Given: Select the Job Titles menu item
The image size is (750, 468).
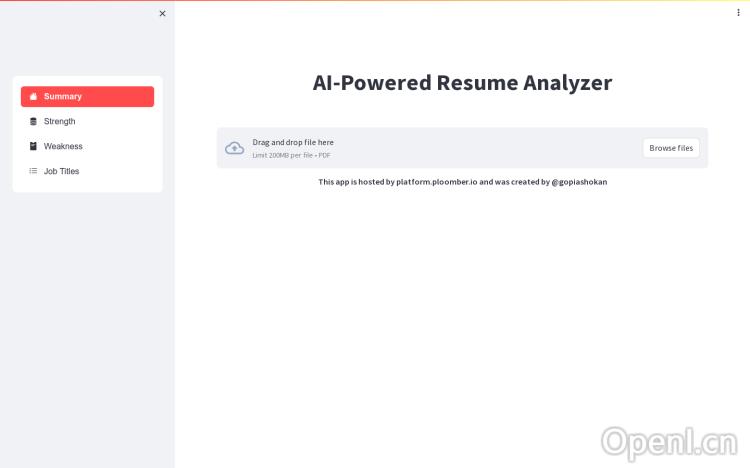Looking at the screenshot, I should pyautogui.click(x=88, y=171).
